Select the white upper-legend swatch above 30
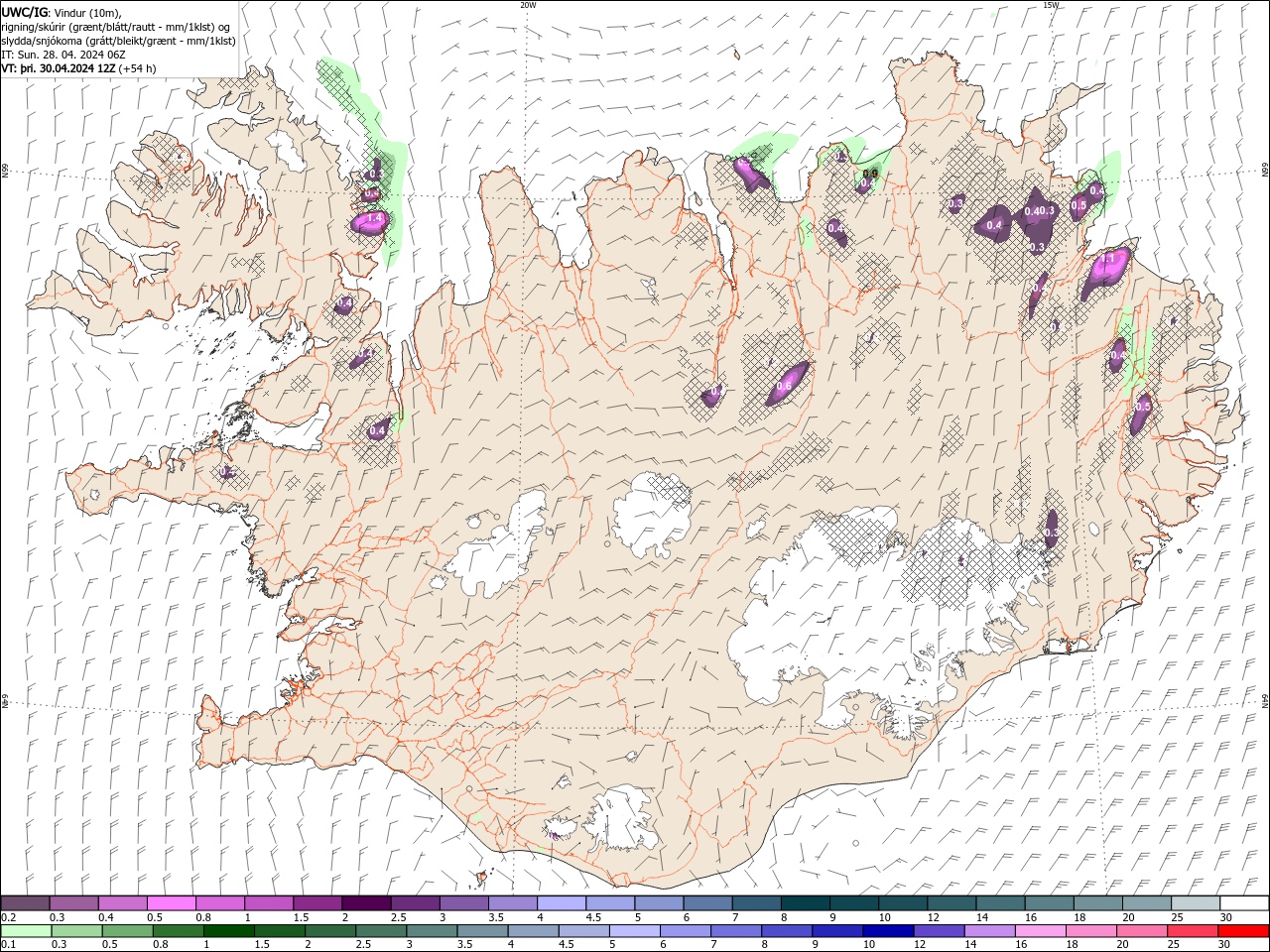Image resolution: width=1270 pixels, height=952 pixels. [1244, 903]
